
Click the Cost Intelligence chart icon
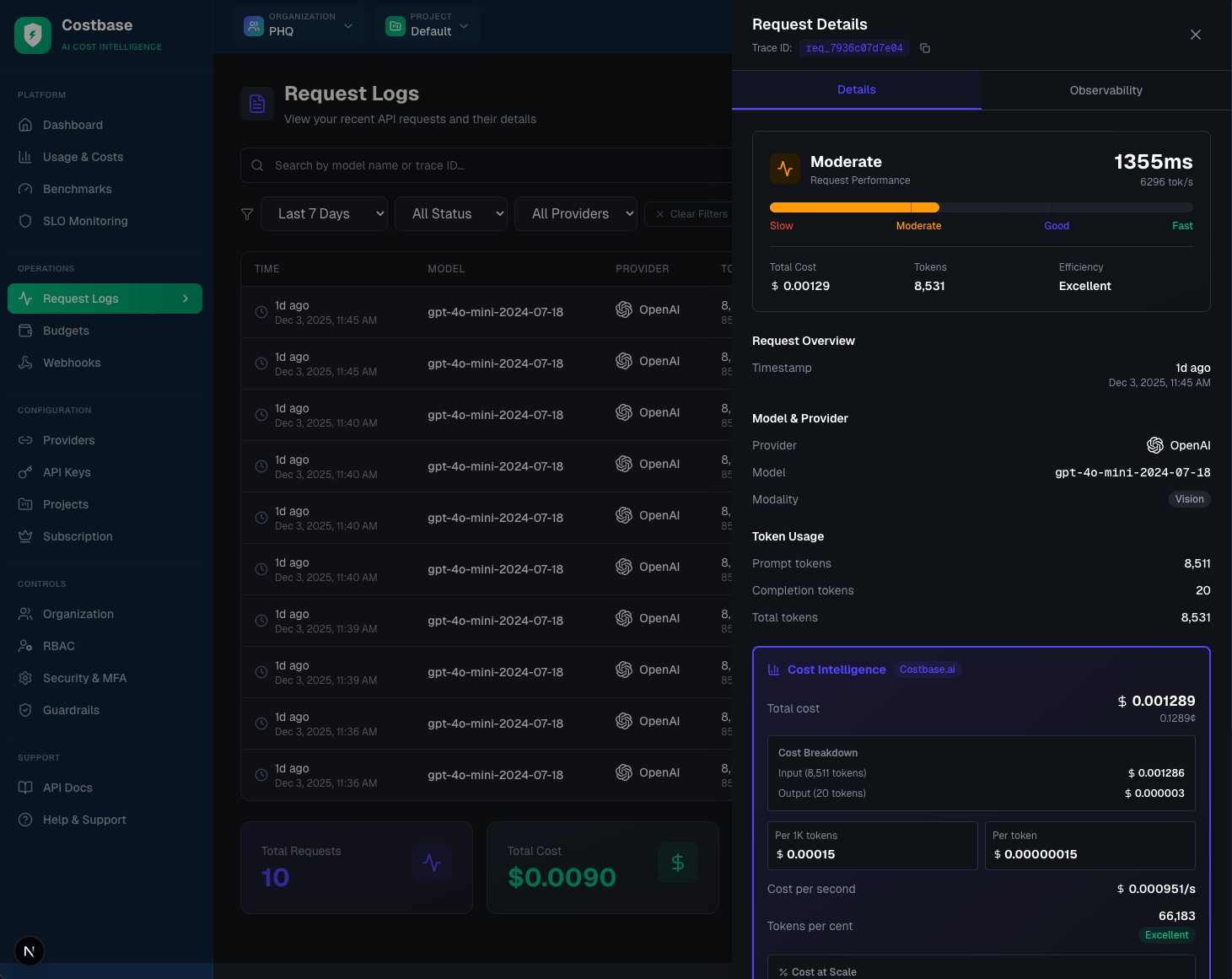point(774,670)
